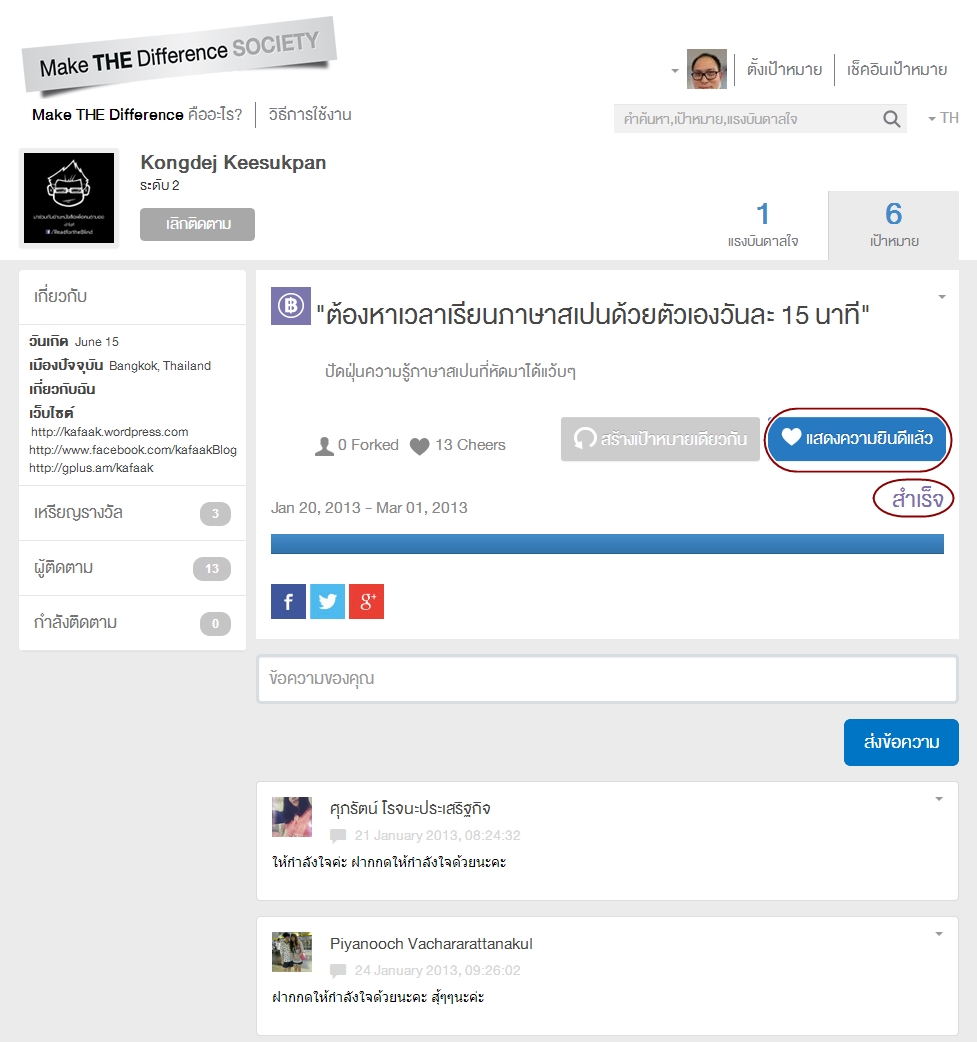This screenshot has width=977, height=1042.
Task: Open Piyanooch Vachararattanakul commenter avatar
Action: click(292, 952)
